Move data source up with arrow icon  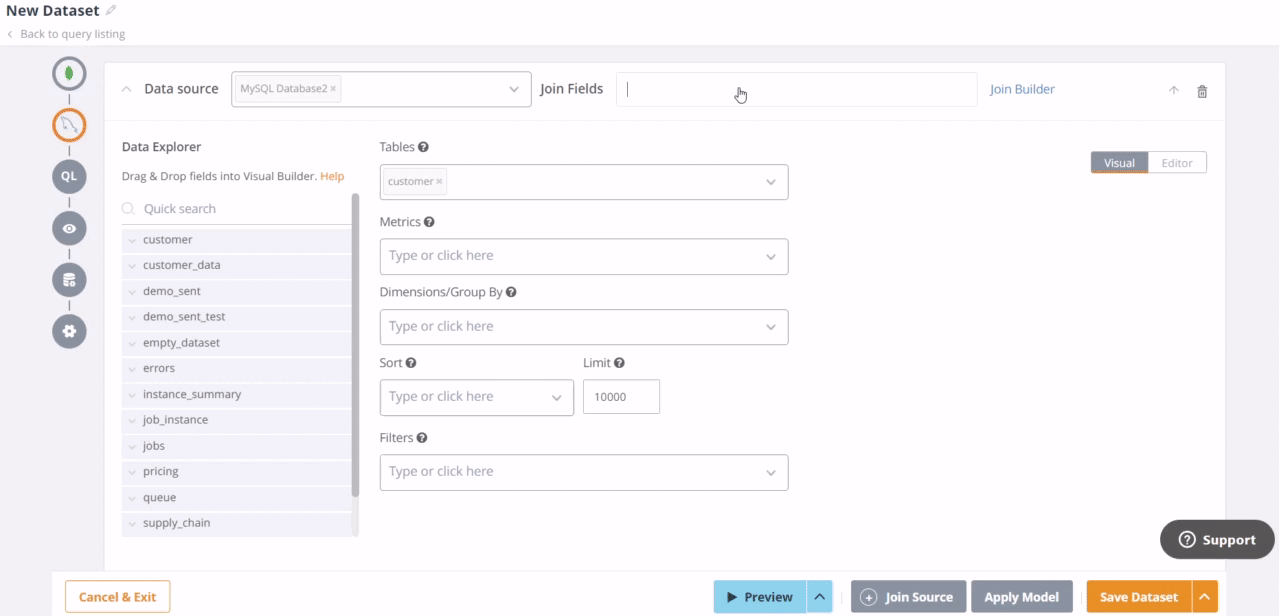pos(1174,90)
